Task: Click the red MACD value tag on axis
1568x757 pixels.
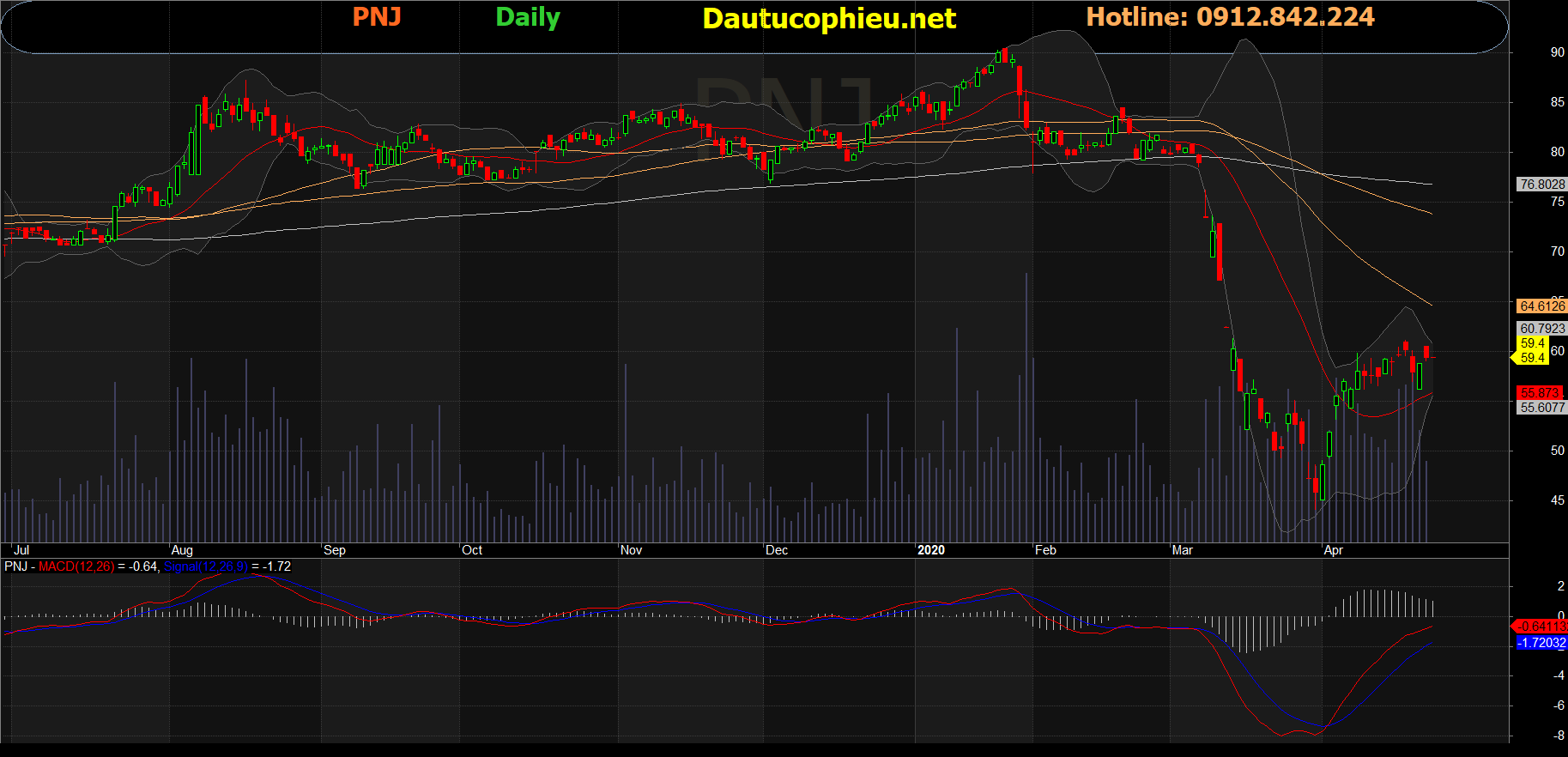Action: (1541, 627)
